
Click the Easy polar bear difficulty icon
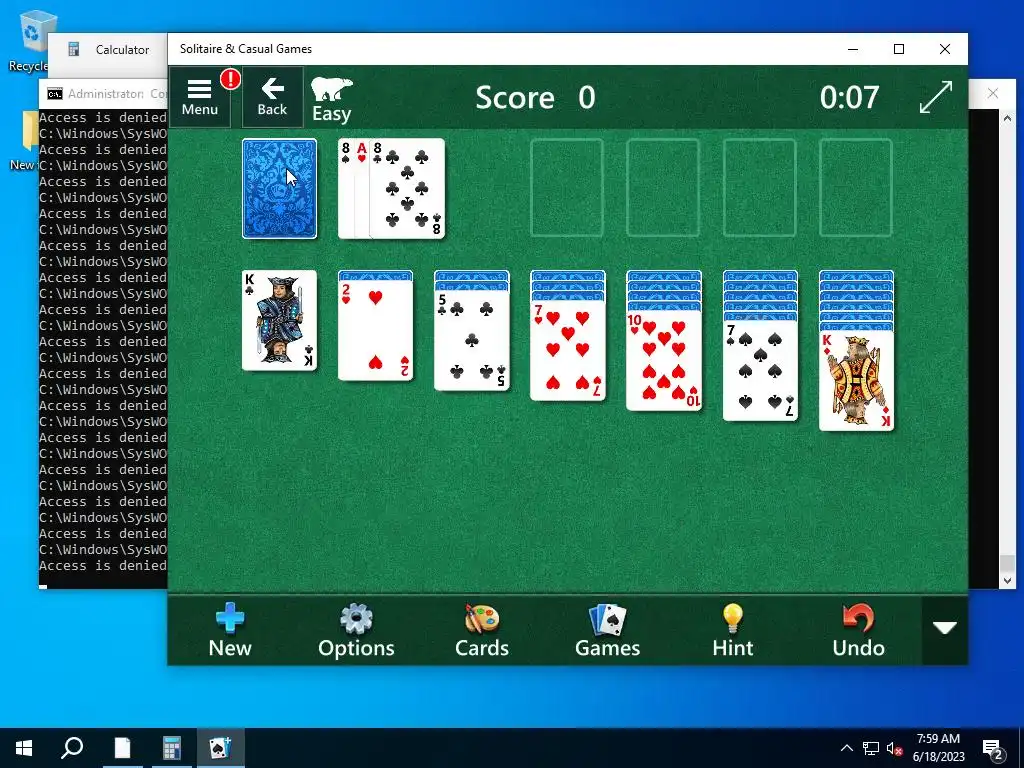click(332, 99)
